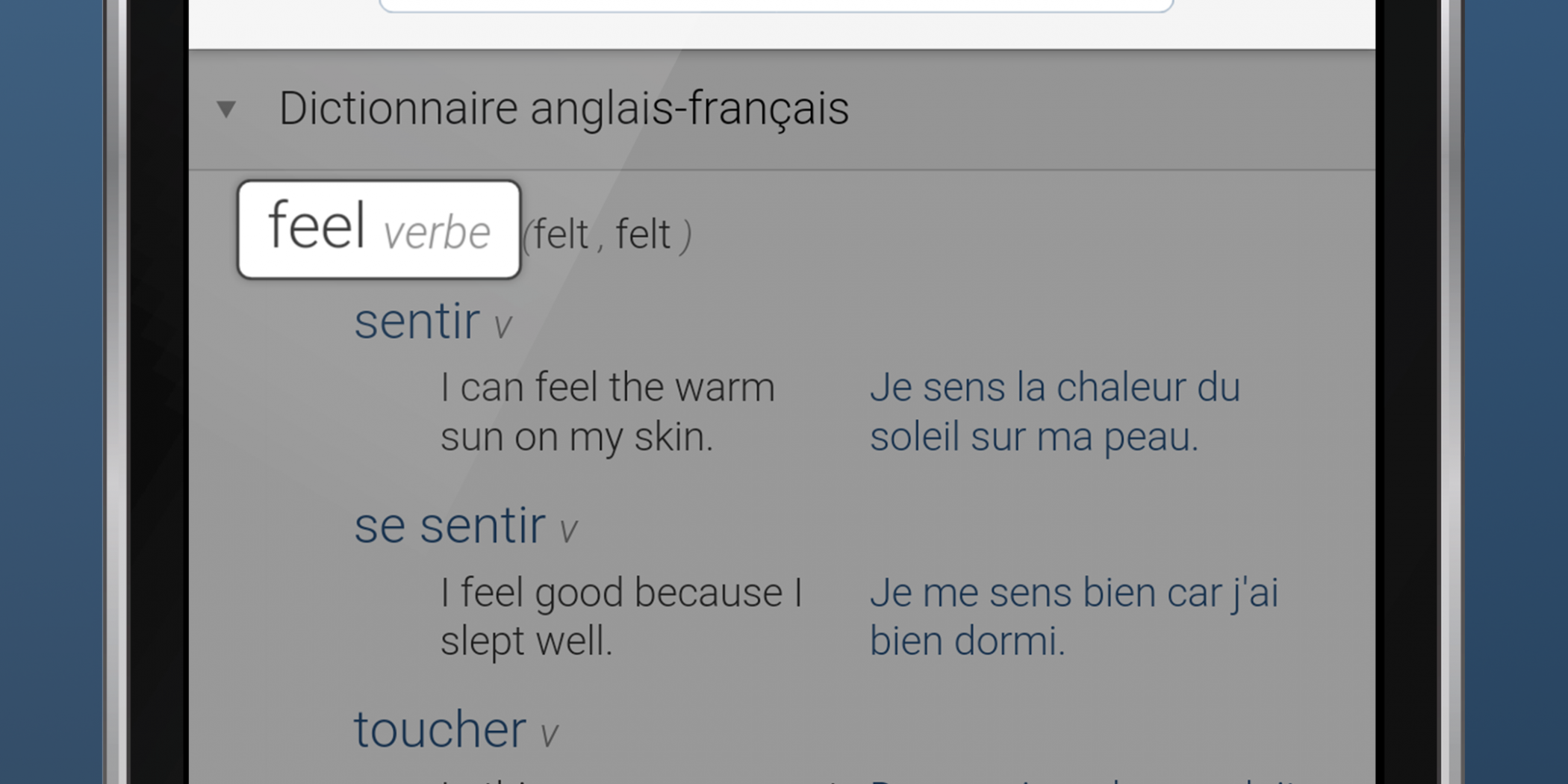Image resolution: width=1568 pixels, height=784 pixels.
Task: Open the "se sentir" translation
Action: pos(449,526)
